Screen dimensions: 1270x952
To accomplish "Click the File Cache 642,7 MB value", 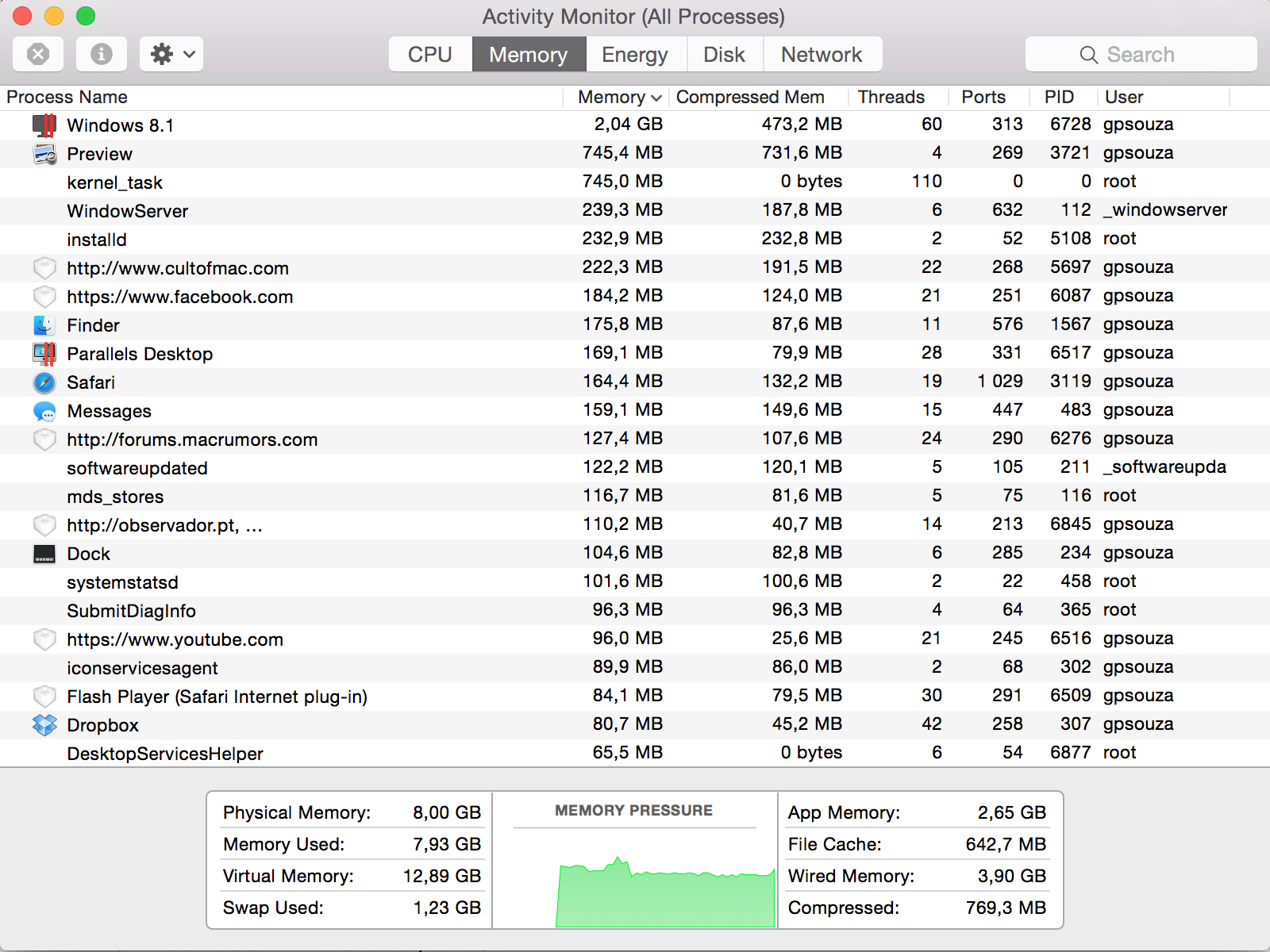I will (1006, 844).
